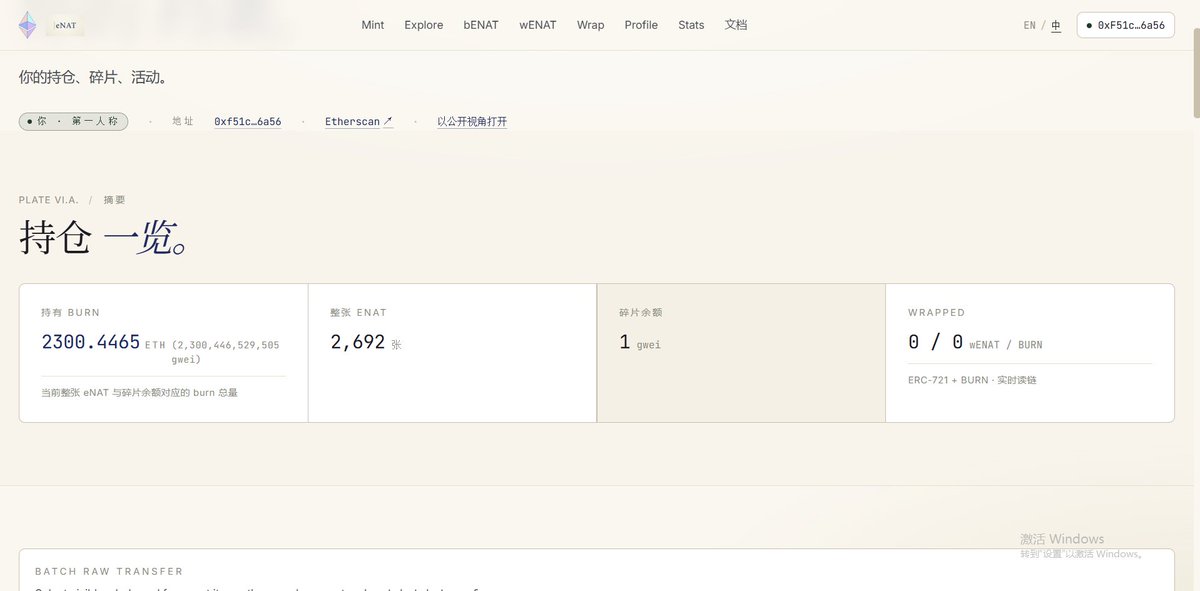Screen dimensions: 1200x591
Task: Select the 碎片余额 card
Action: coord(741,353)
